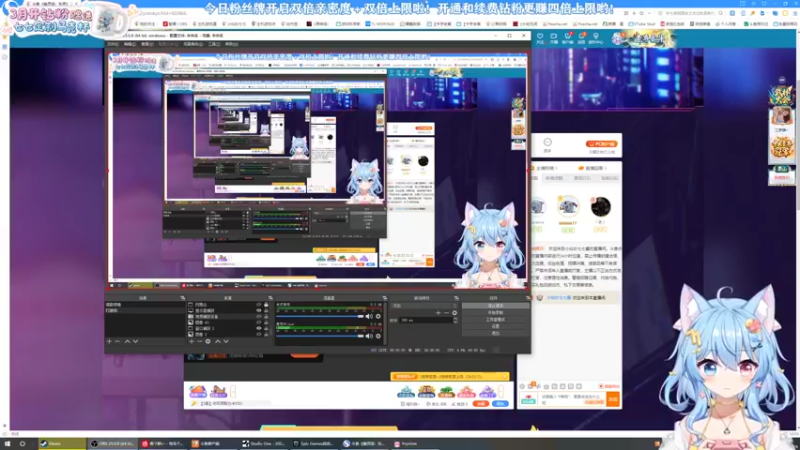Toggle lock on first source row
Screen dimensions: 800x450
point(266,305)
